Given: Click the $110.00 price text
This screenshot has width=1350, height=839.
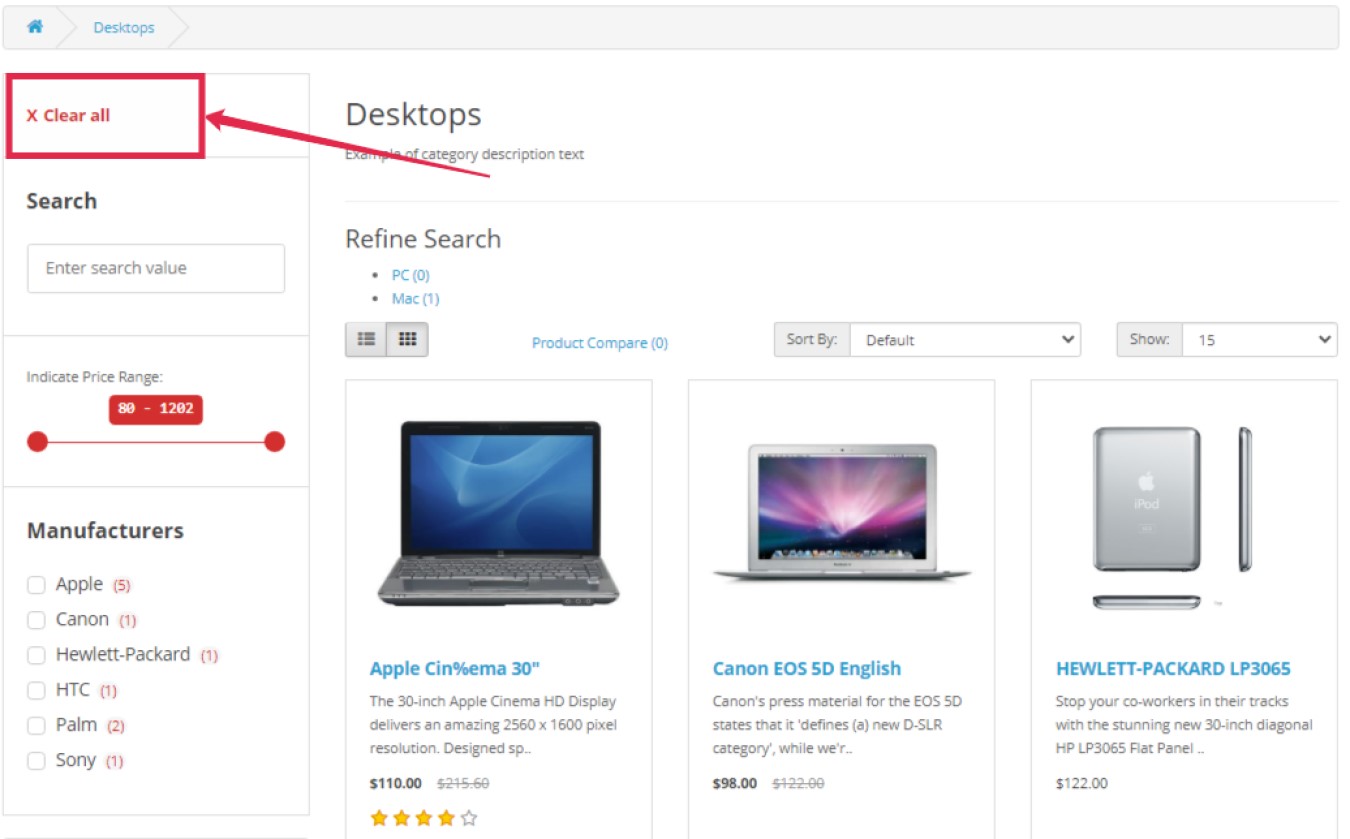Looking at the screenshot, I should click(396, 783).
